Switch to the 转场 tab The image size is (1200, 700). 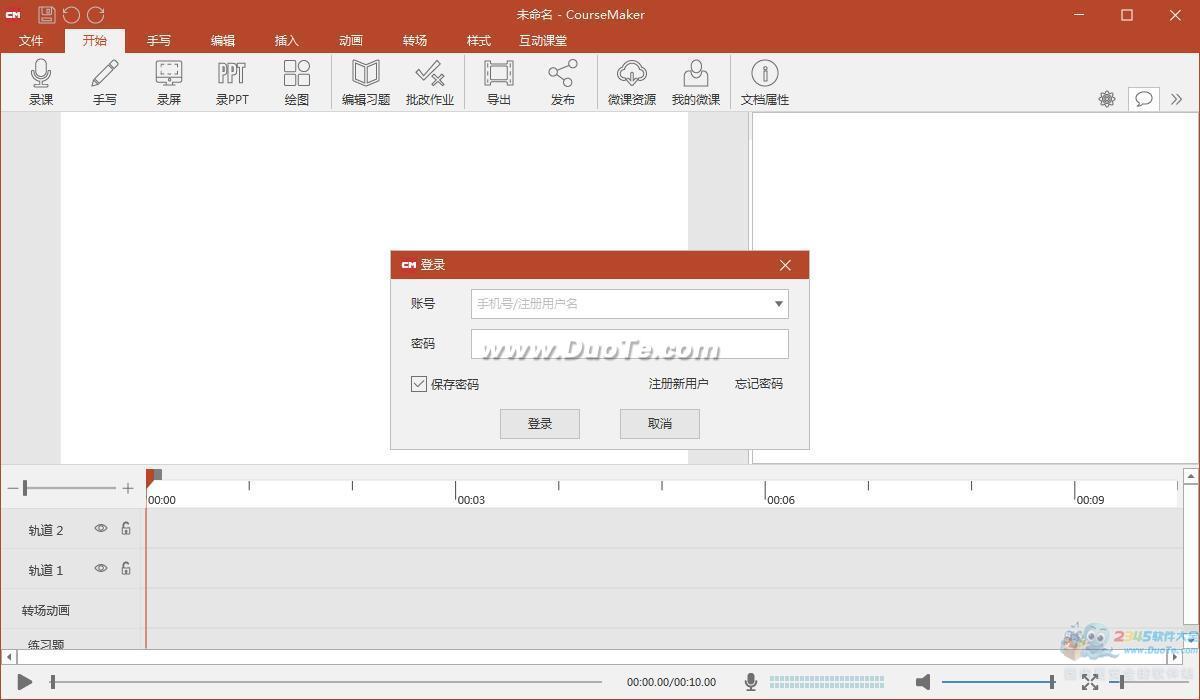tap(415, 41)
